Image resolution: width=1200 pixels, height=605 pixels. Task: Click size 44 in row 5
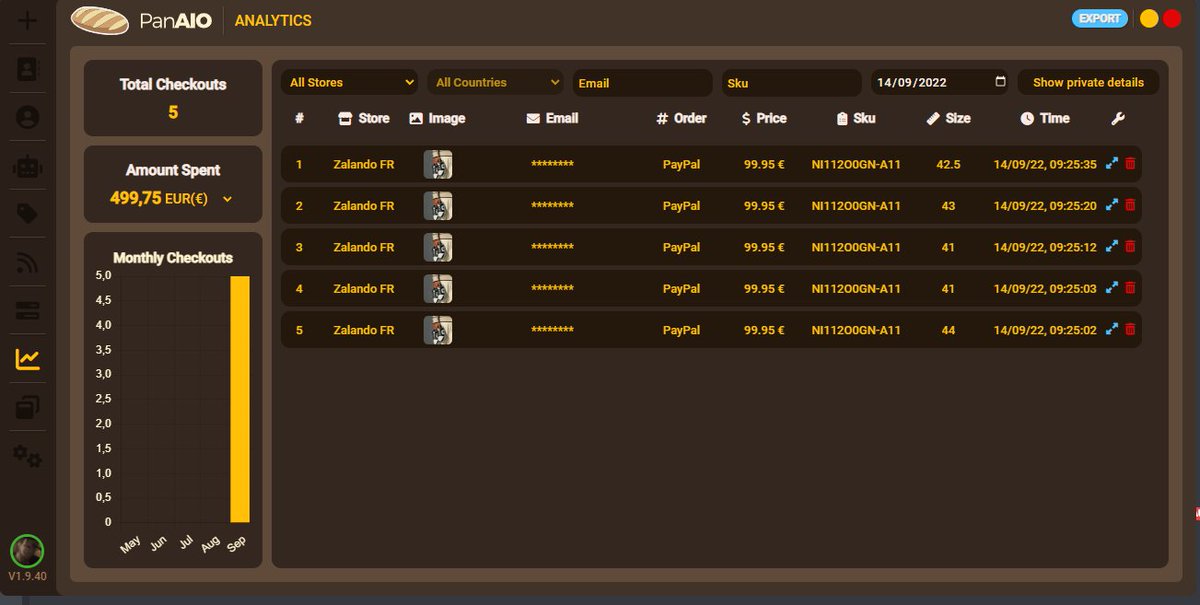948,330
